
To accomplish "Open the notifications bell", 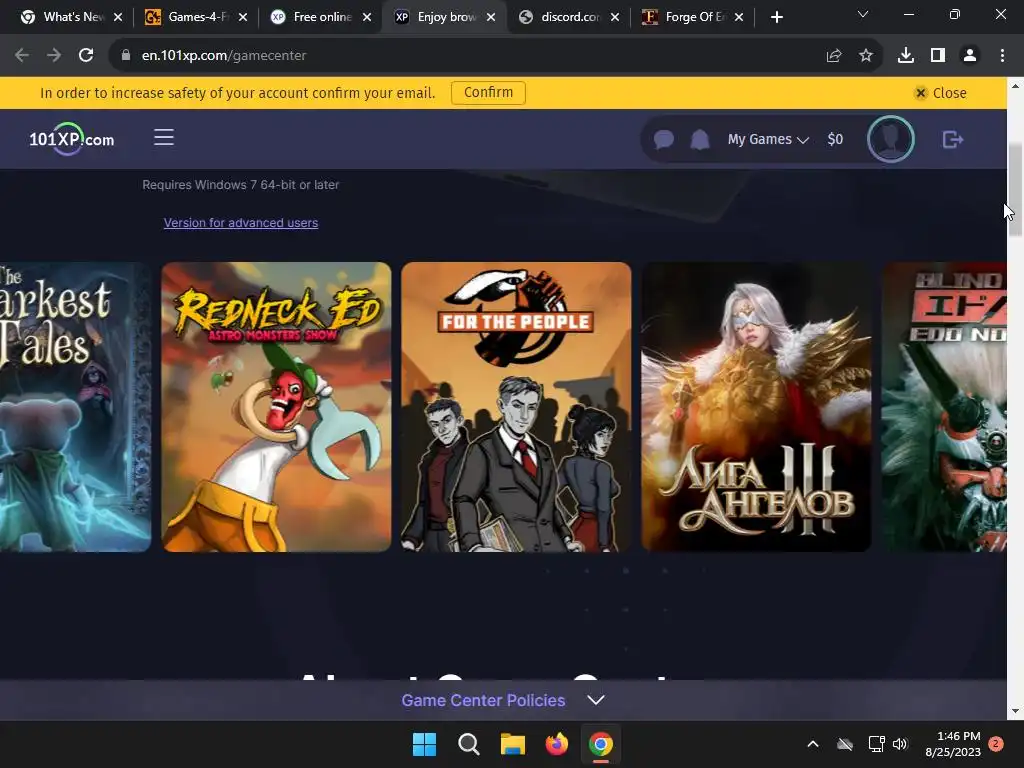I will click(x=700, y=139).
